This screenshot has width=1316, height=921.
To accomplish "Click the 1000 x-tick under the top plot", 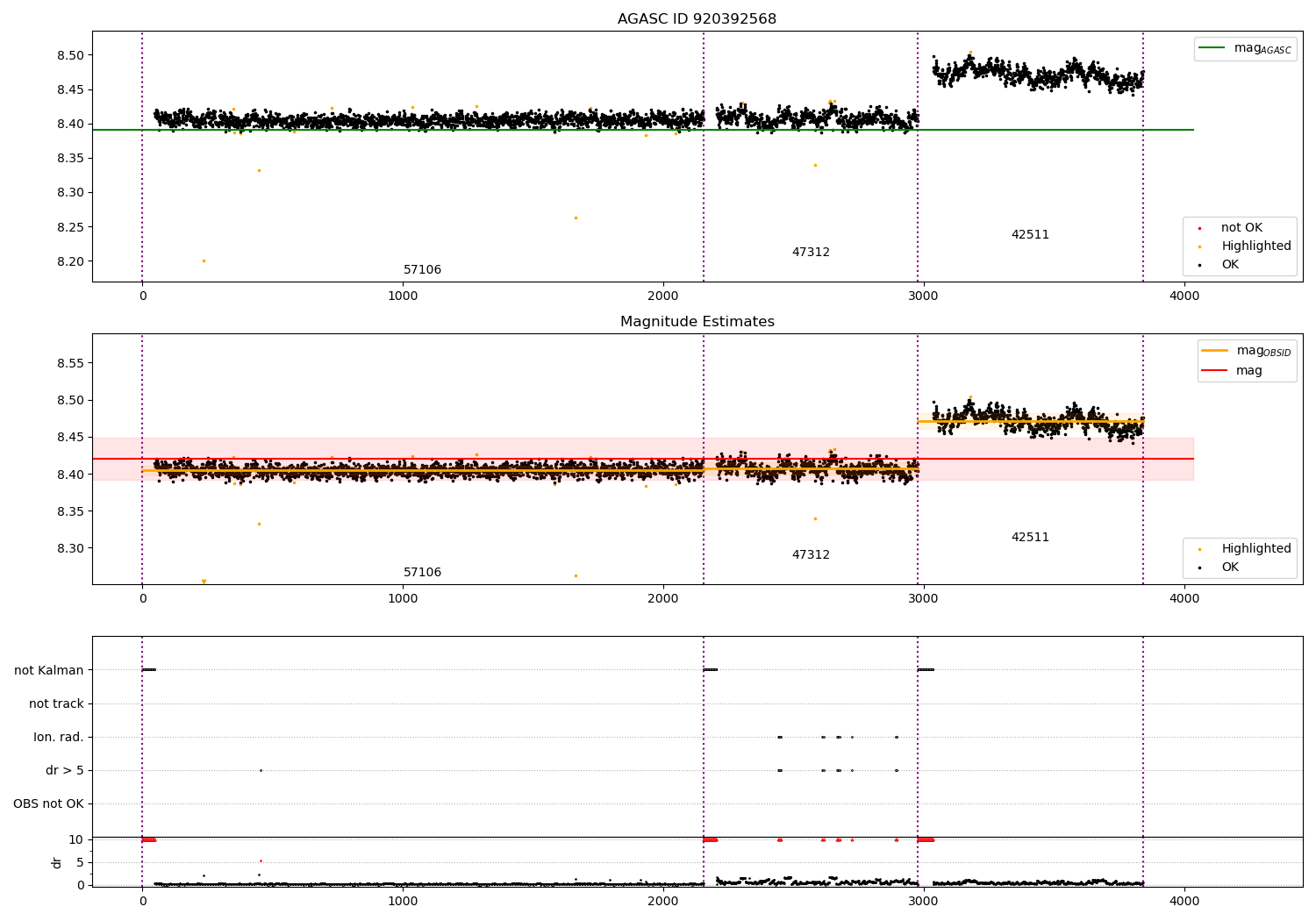I will pos(403,296).
